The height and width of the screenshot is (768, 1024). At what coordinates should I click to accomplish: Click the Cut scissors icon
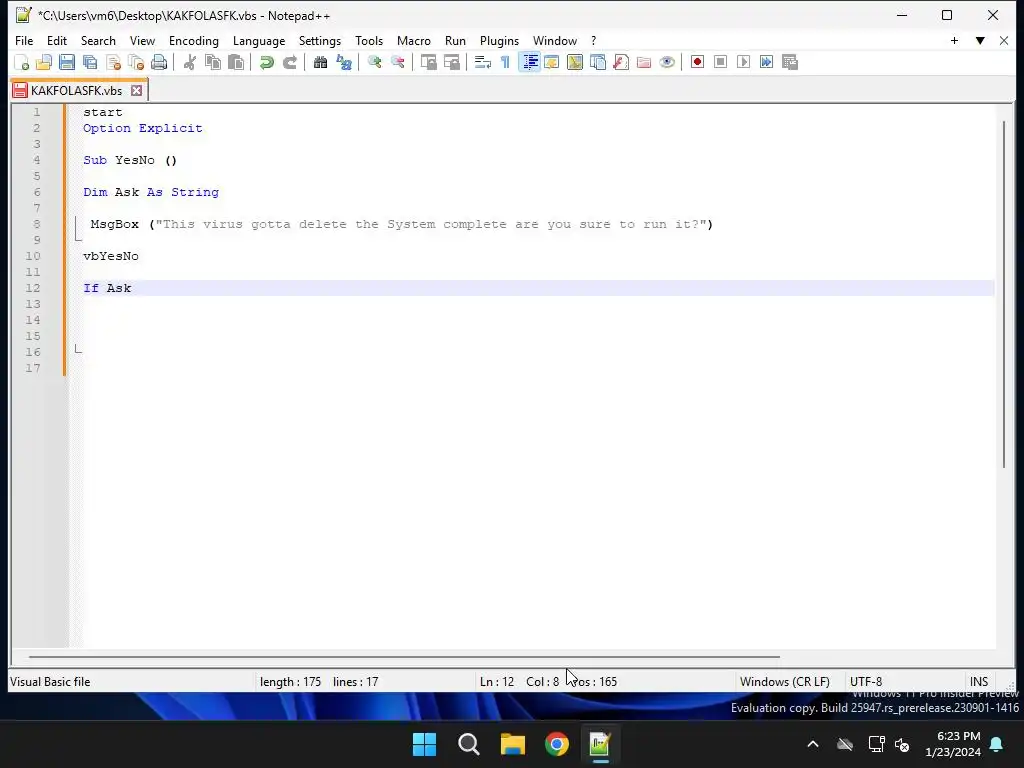[x=189, y=62]
